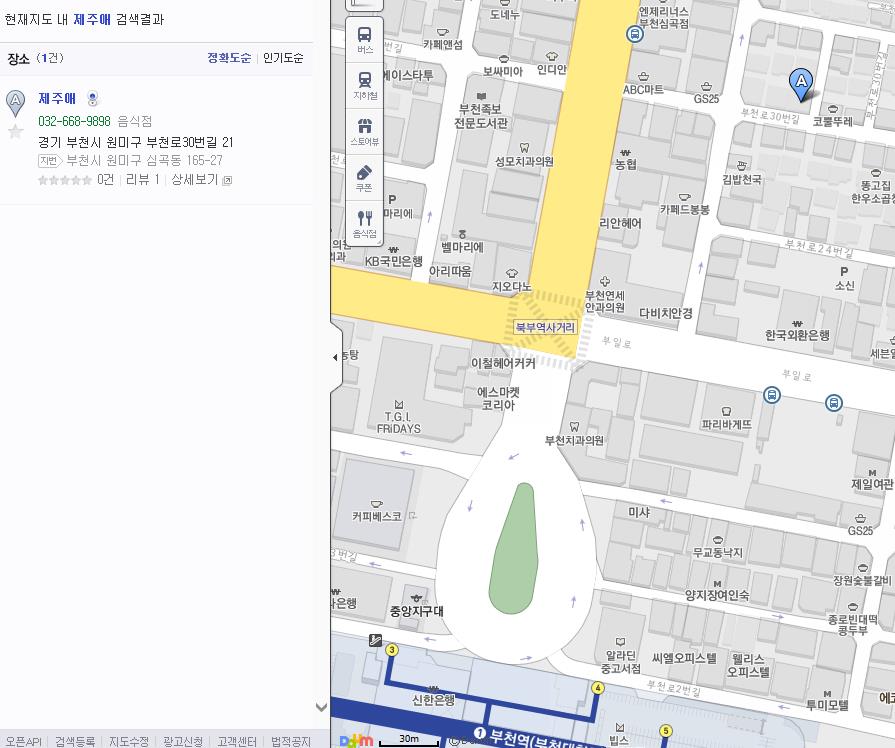Open the 제주애 place title link
Viewport: 895px width, 748px height.
[x=57, y=99]
